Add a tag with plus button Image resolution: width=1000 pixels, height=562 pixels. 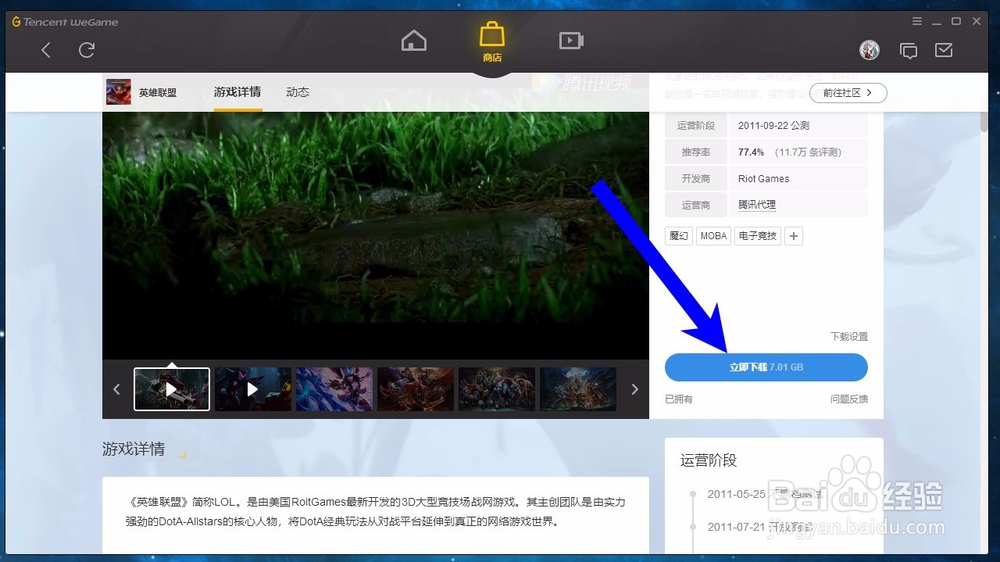tap(793, 236)
